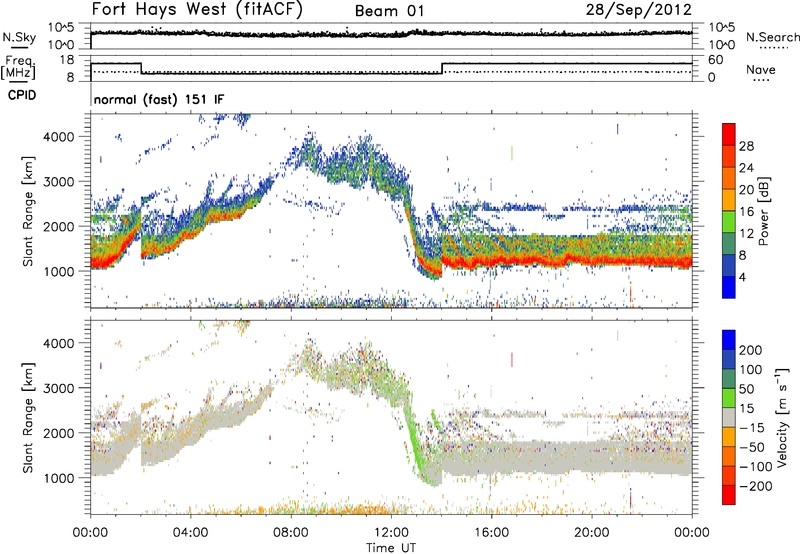Viewport: 800px width, 554px height.
Task: Click the '4' power colorbar tick
Action: click(742, 277)
